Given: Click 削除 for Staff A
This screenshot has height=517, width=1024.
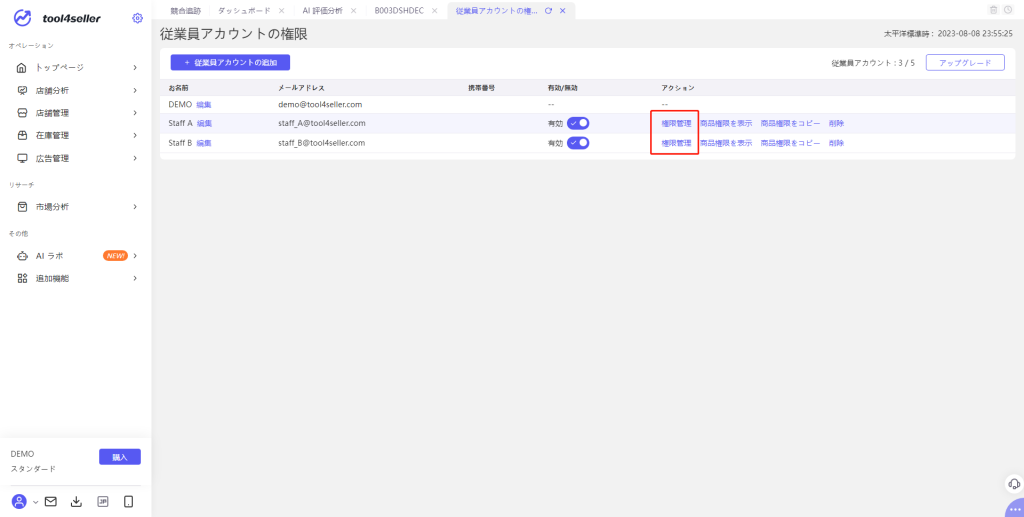Looking at the screenshot, I should point(837,123).
